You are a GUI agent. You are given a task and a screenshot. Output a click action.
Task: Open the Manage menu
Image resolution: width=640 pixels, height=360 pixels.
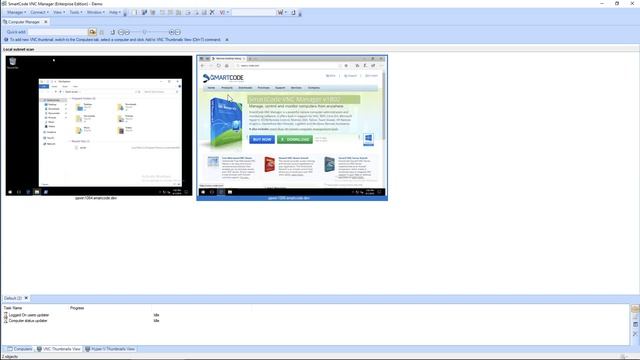(x=16, y=12)
